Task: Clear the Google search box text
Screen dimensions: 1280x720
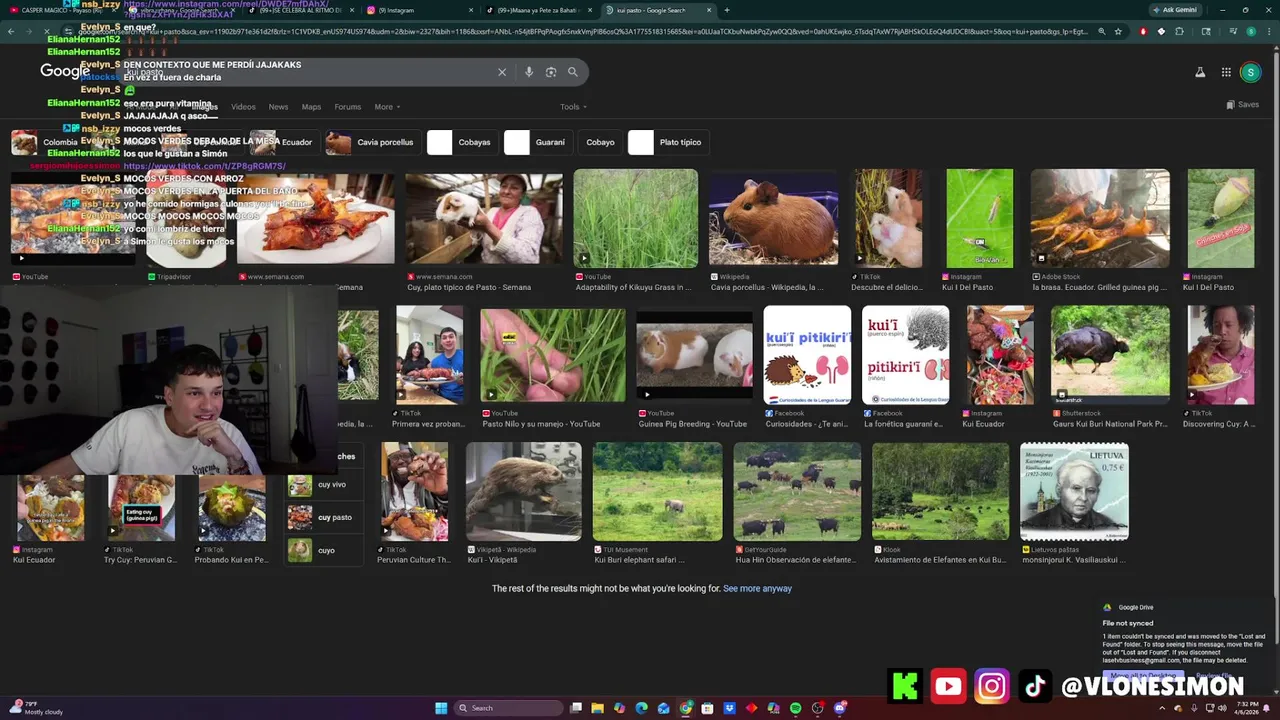Action: pos(502,72)
